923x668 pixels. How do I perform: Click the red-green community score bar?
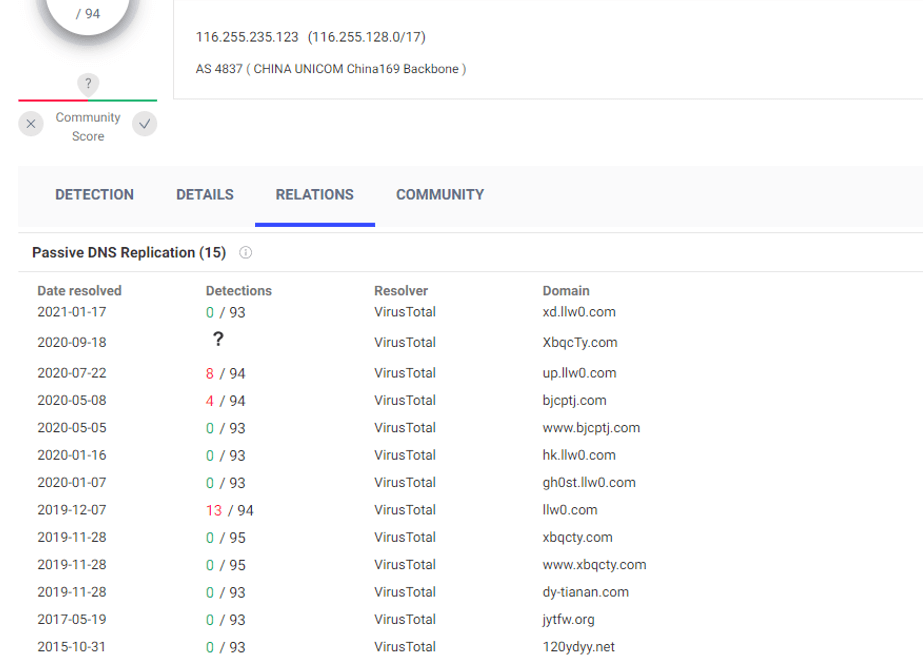click(x=88, y=100)
